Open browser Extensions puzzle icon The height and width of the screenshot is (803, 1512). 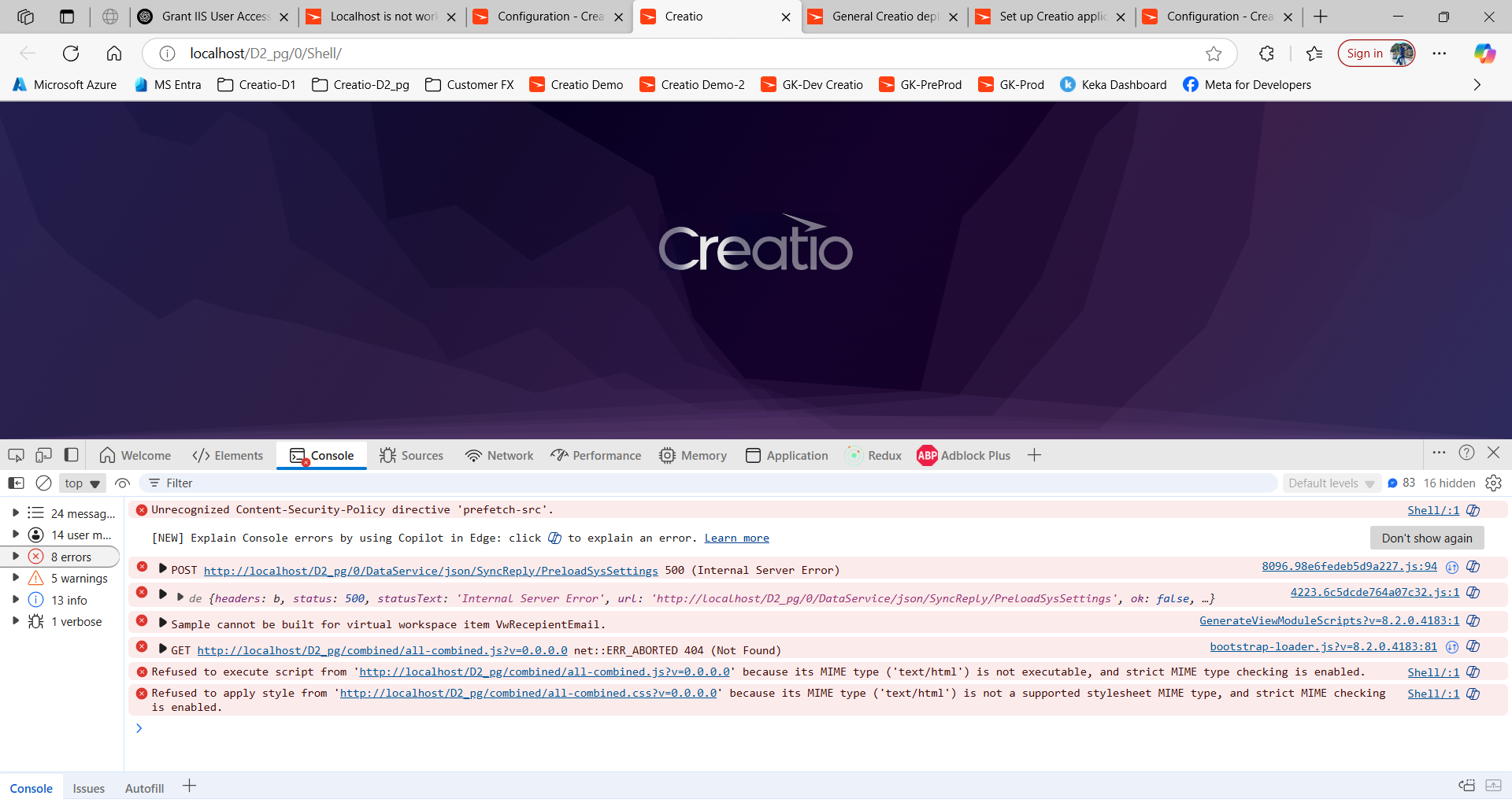pyautogui.click(x=1266, y=54)
